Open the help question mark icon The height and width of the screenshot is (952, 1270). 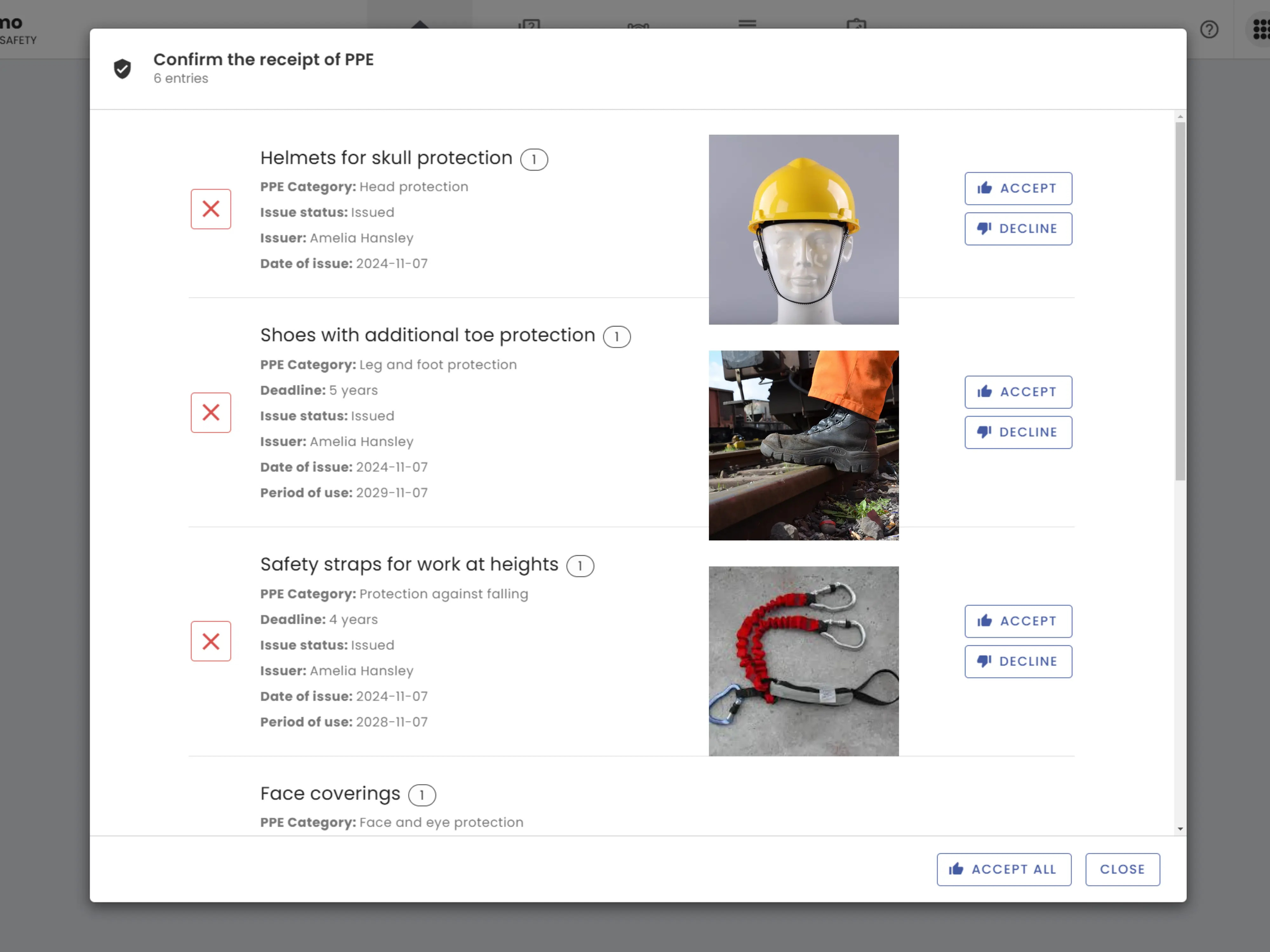click(1209, 29)
